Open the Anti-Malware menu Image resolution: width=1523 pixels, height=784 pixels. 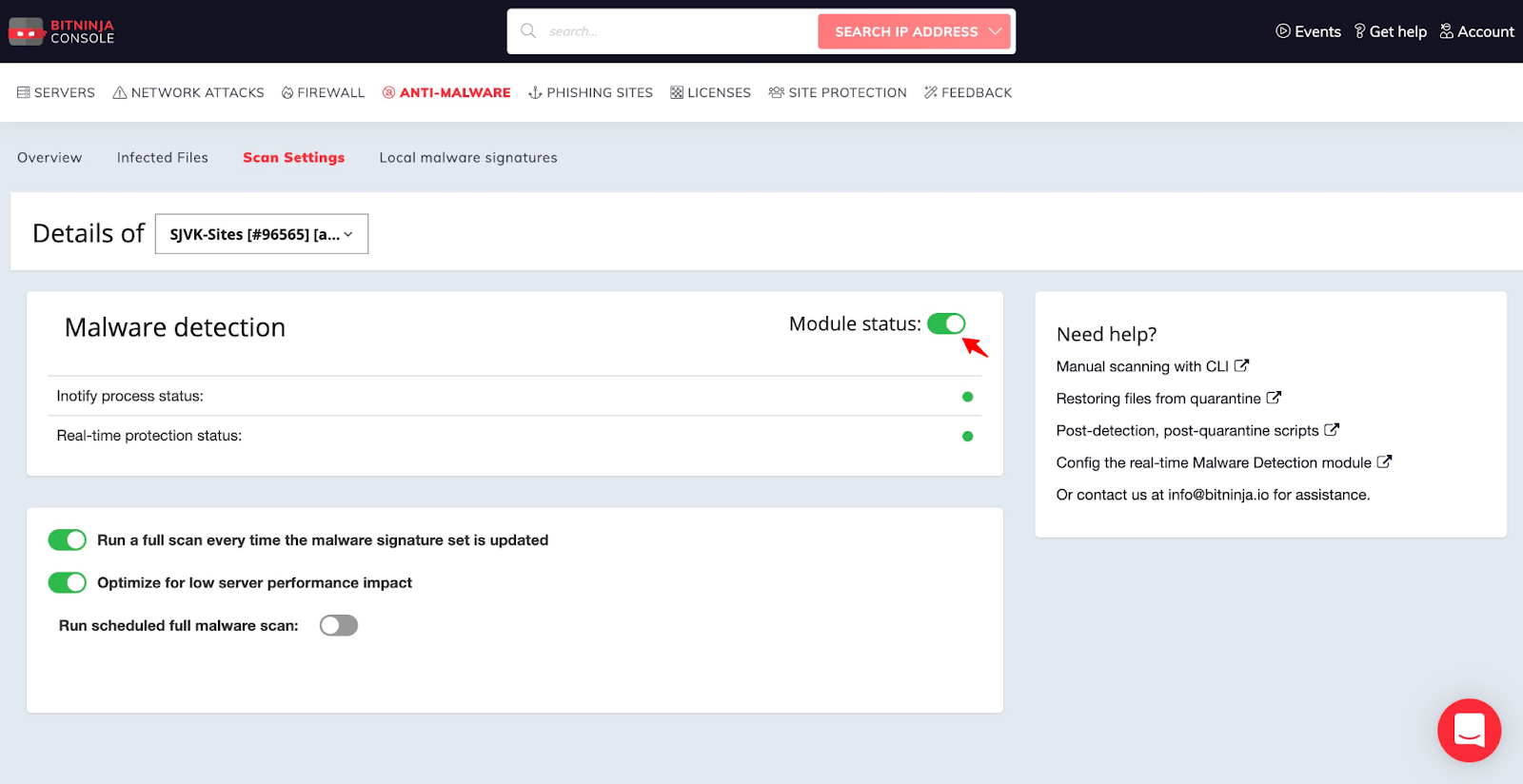pyautogui.click(x=446, y=92)
